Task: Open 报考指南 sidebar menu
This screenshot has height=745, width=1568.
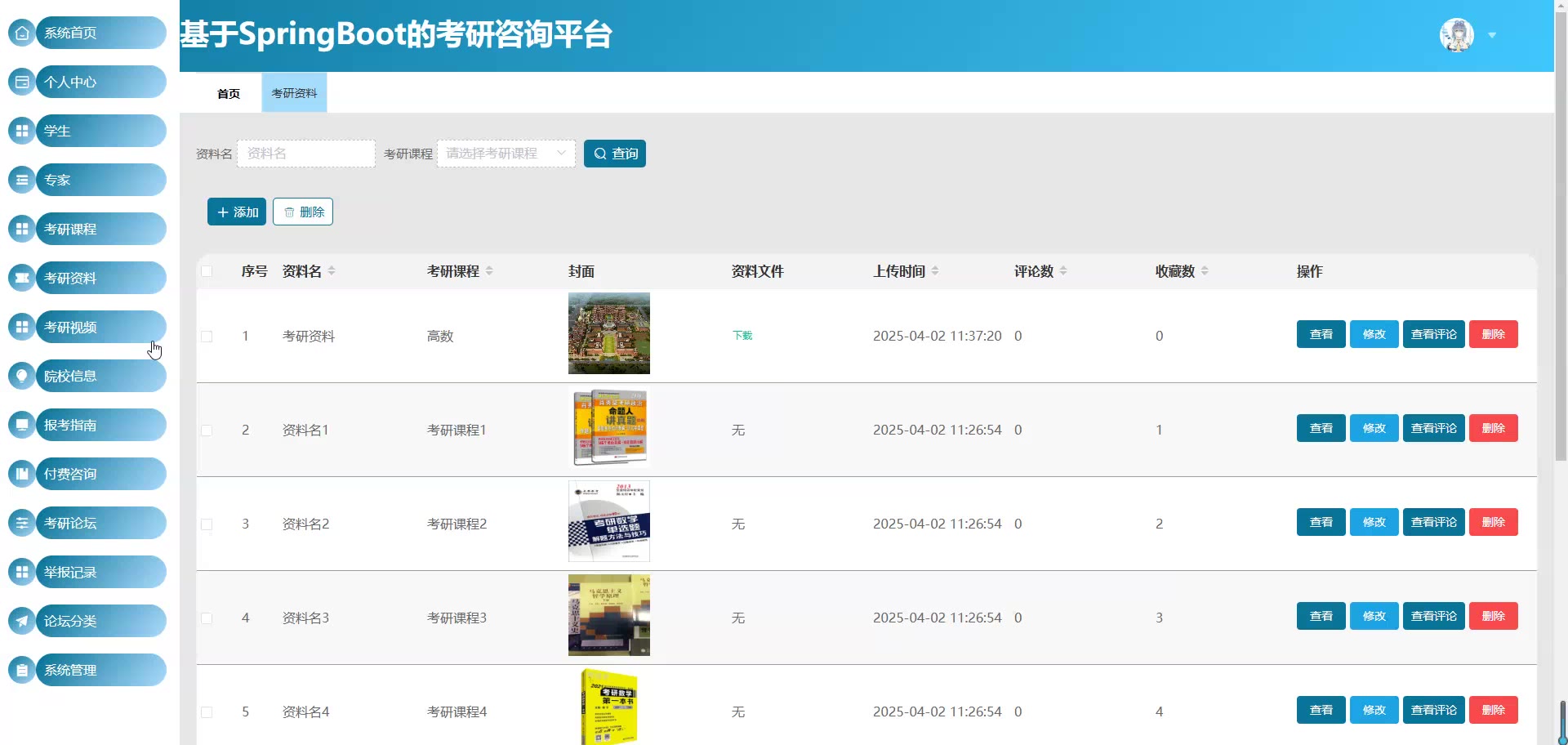Action: point(101,425)
